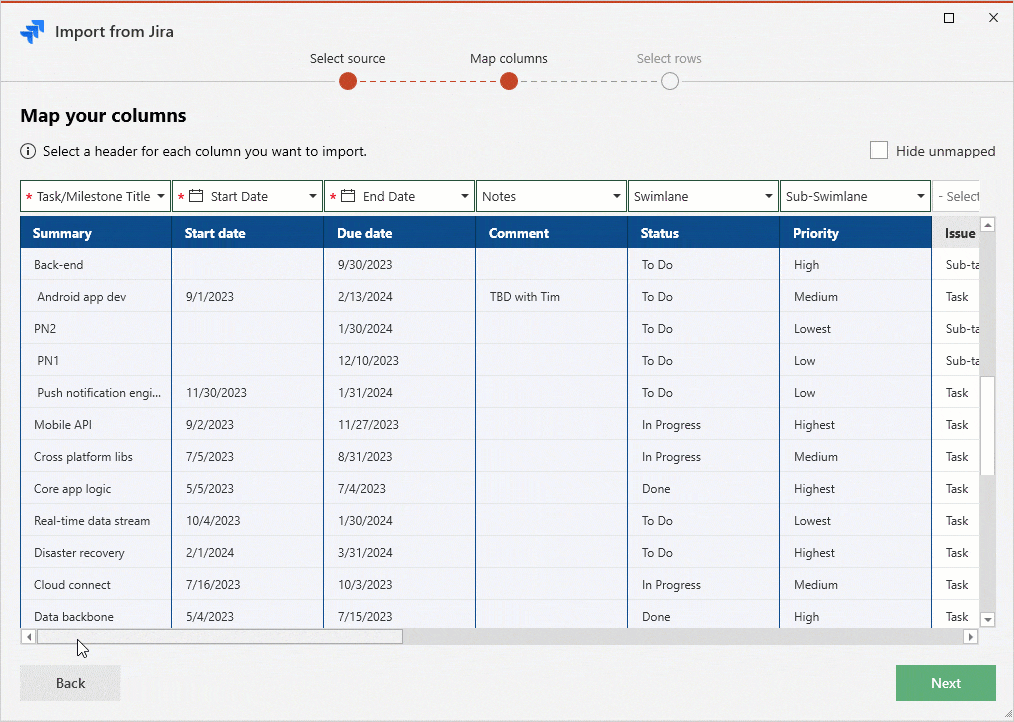Click the Back button

click(69, 683)
